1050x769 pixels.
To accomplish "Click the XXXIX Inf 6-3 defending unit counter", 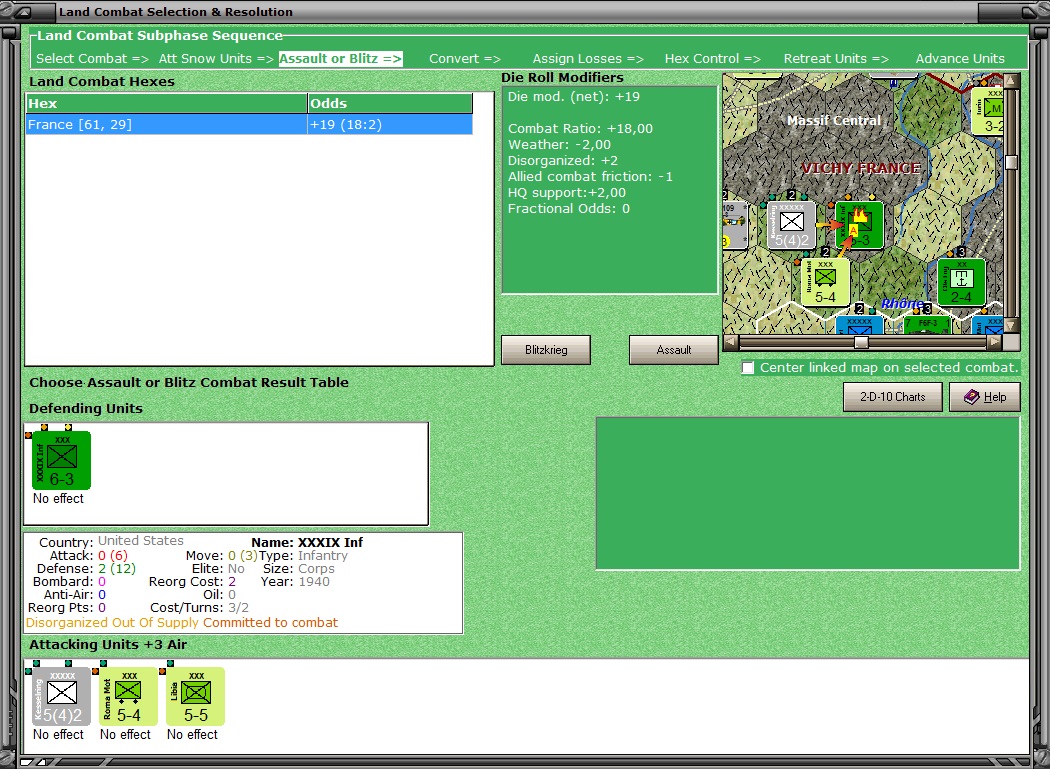I will (x=61, y=460).
